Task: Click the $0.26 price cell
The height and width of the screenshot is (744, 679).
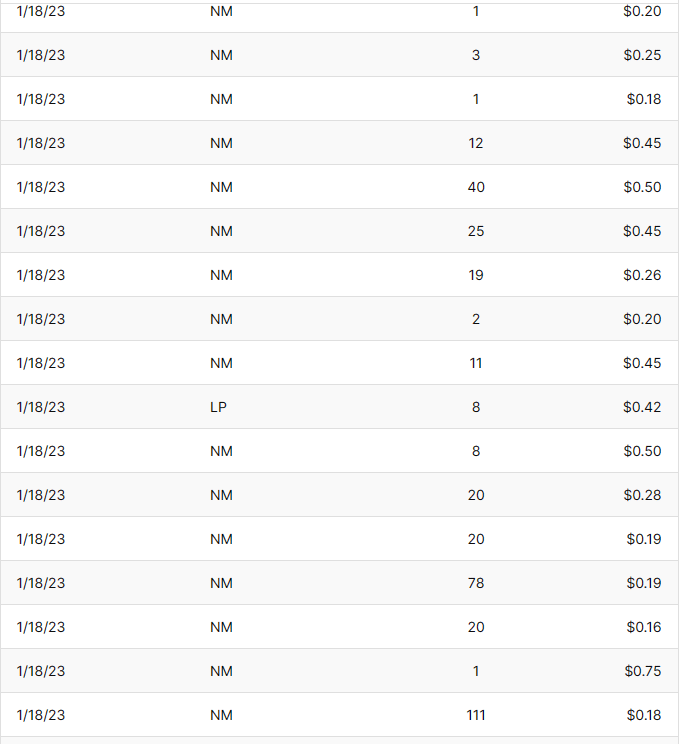Action: coord(642,275)
